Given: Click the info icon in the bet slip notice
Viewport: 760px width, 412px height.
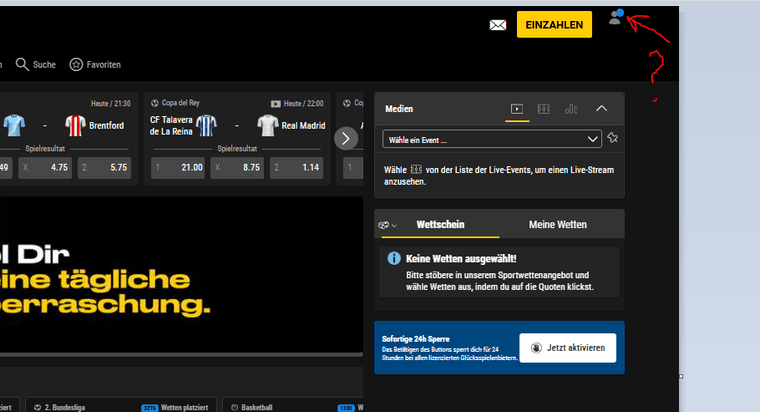Looking at the screenshot, I should [x=394, y=258].
